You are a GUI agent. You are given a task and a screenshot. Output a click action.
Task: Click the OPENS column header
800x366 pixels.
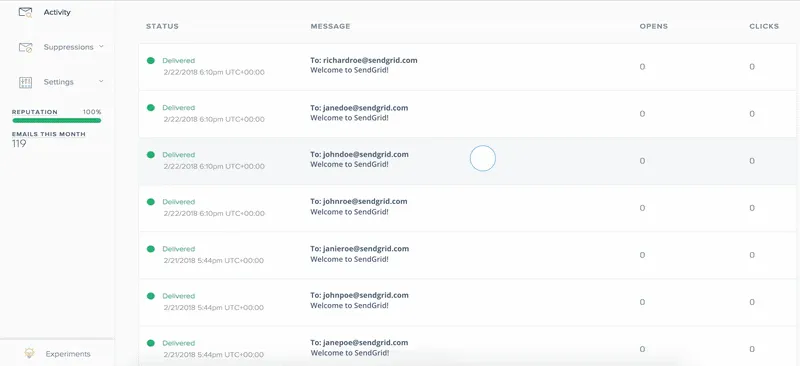point(654,26)
